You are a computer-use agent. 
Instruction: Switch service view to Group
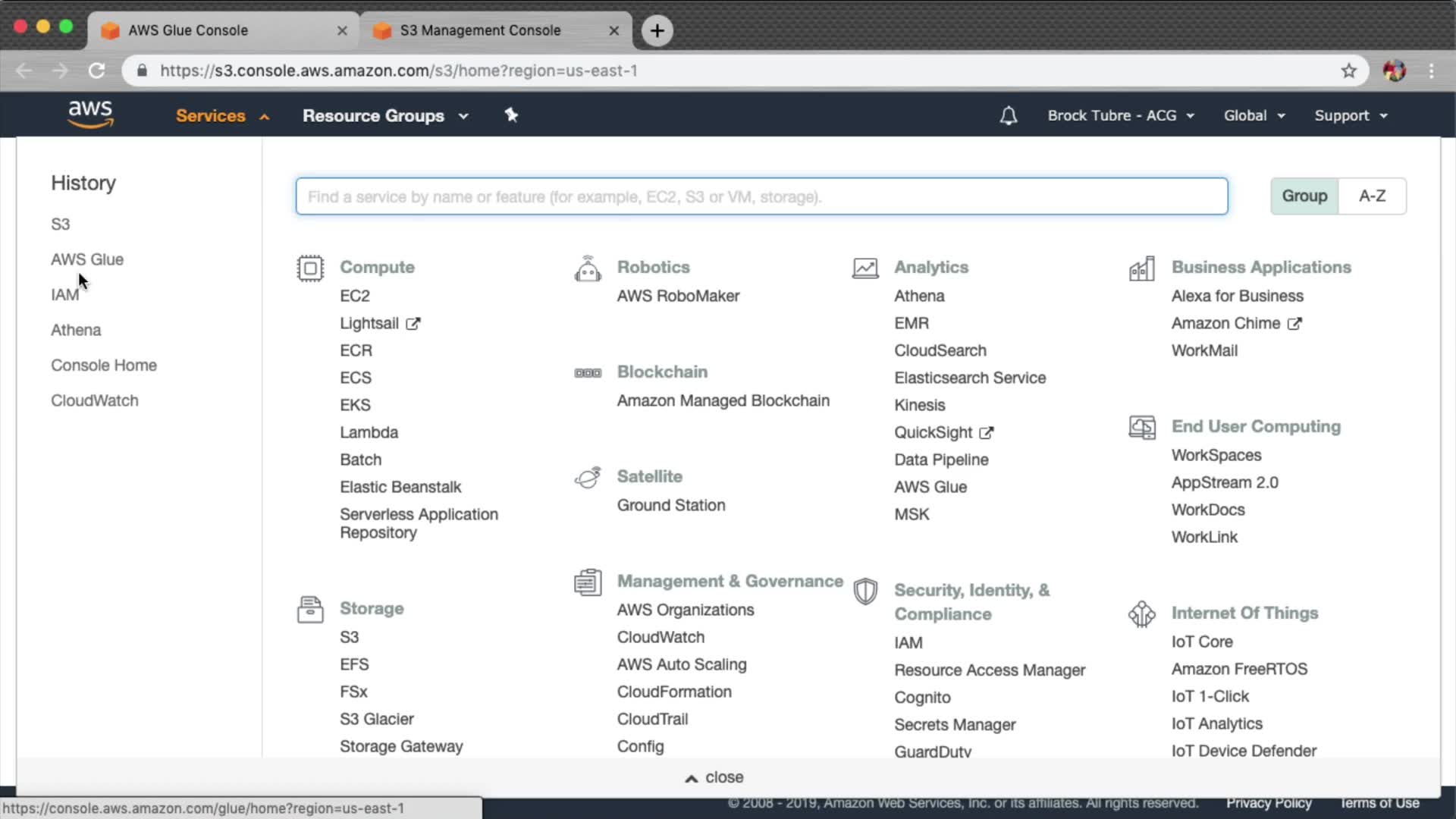(1304, 196)
